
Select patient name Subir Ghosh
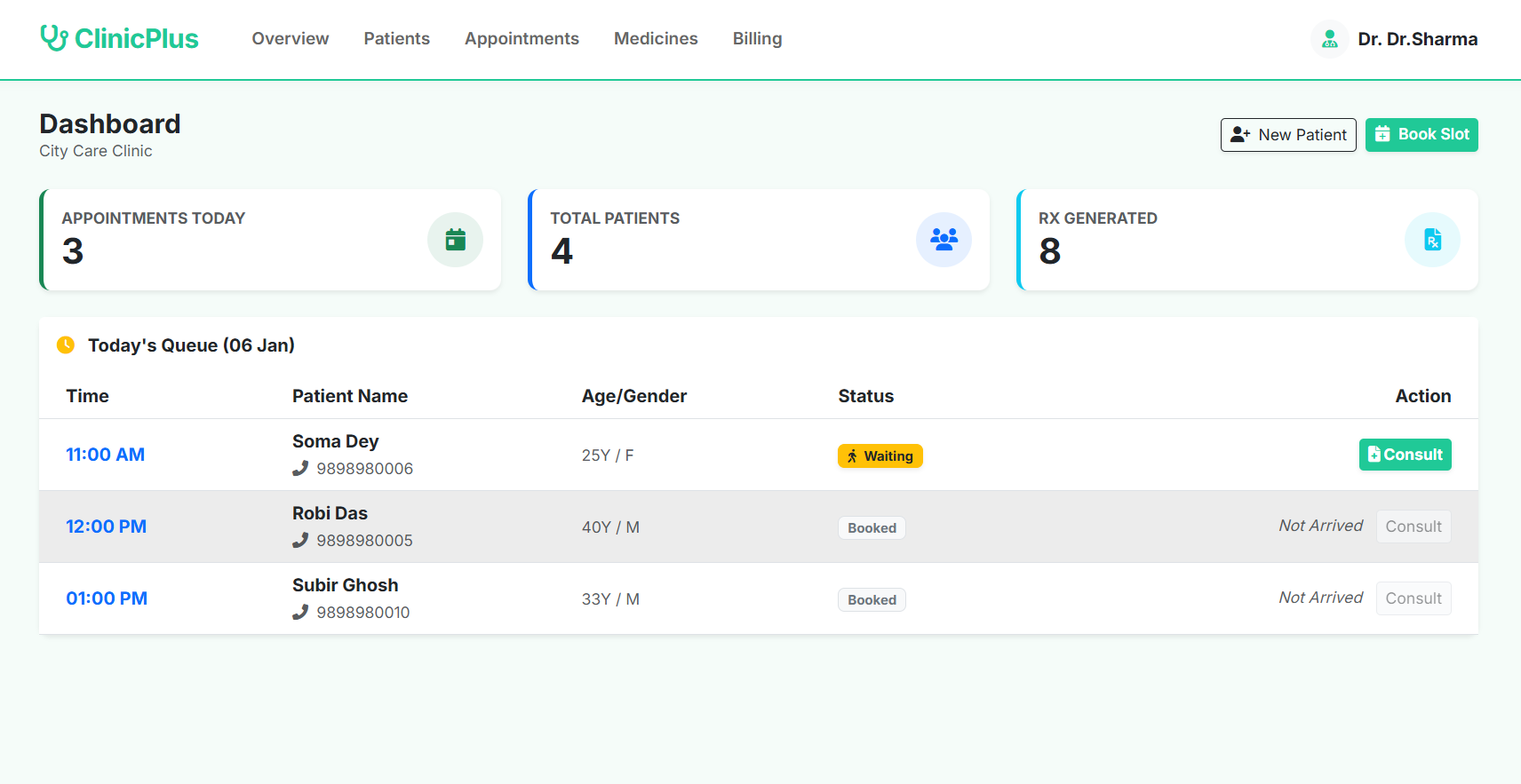click(346, 585)
